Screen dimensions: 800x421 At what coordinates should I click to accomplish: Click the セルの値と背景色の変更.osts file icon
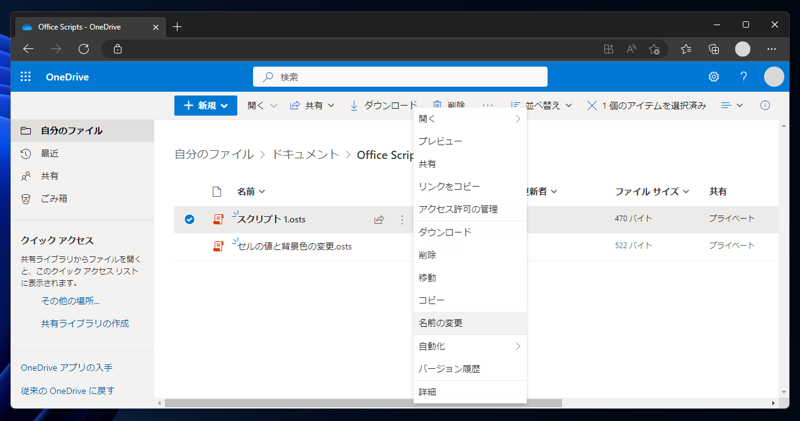click(218, 246)
